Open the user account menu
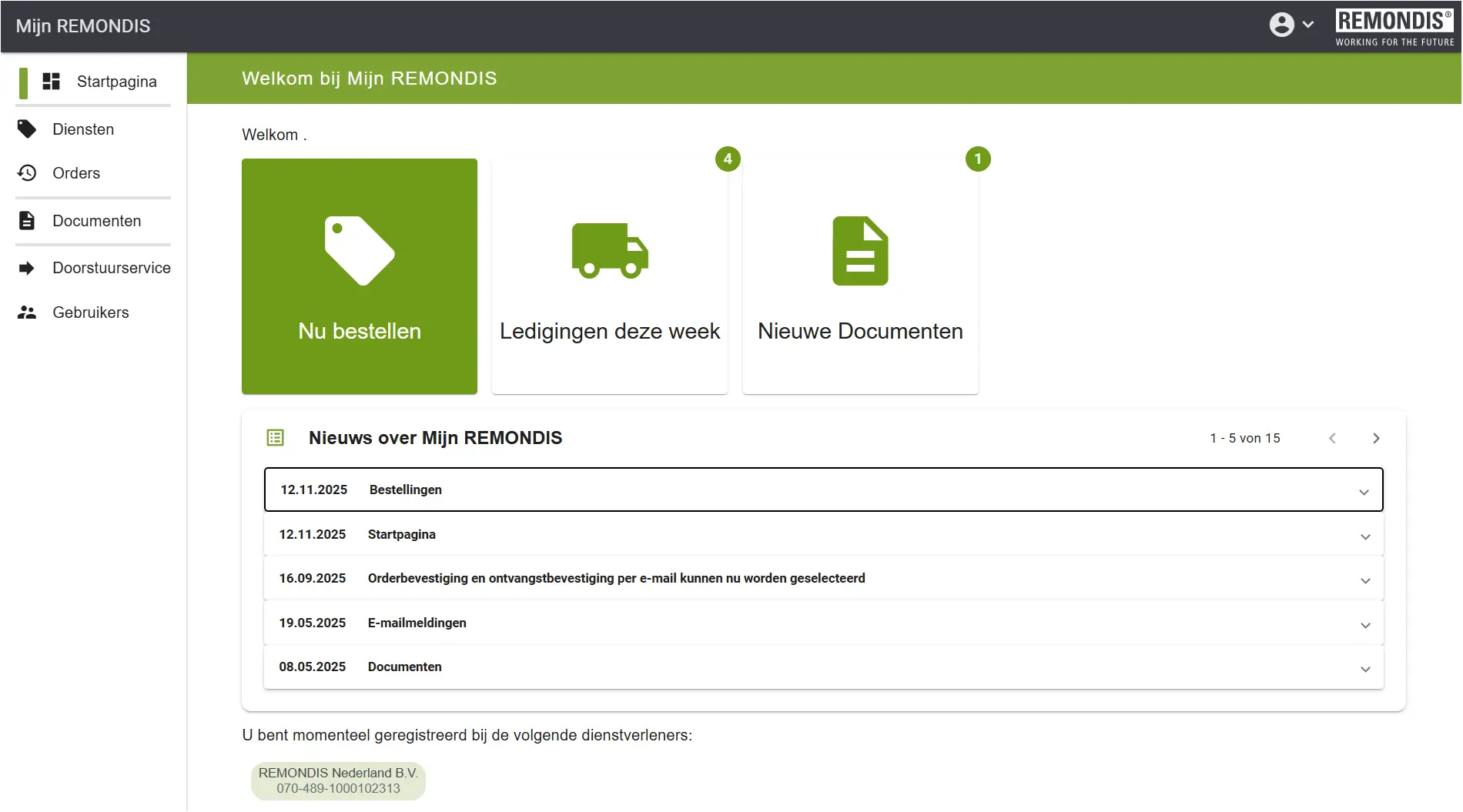1463x812 pixels. 1291,25
